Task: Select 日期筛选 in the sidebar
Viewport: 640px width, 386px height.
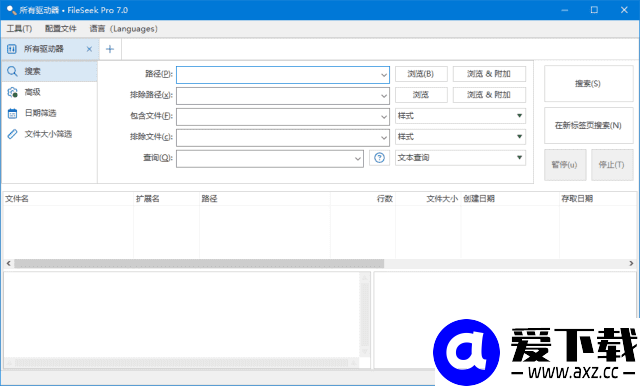Action: tap(49, 113)
